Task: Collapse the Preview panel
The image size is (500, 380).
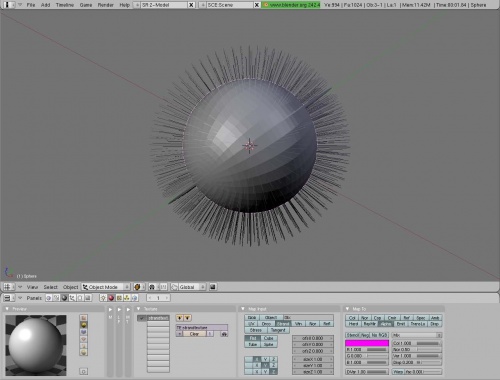Action: [7, 309]
